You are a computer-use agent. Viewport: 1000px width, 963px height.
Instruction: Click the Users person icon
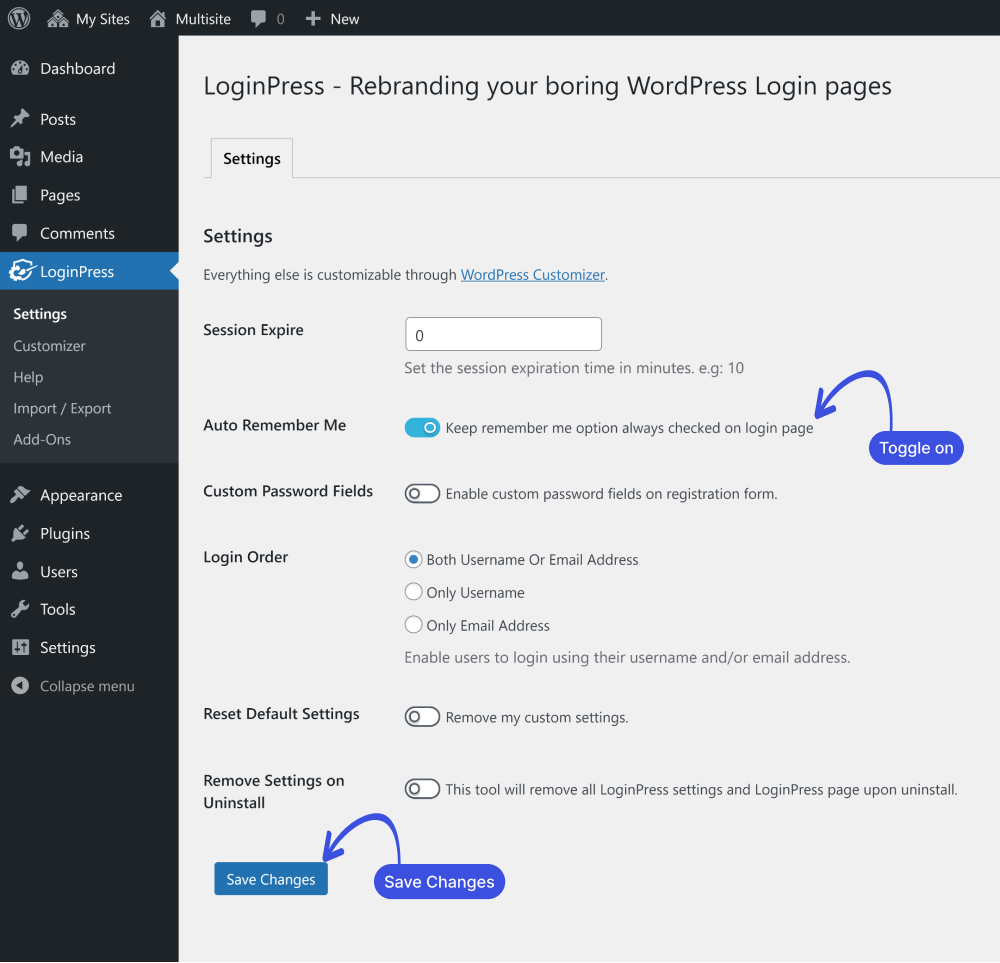point(20,571)
